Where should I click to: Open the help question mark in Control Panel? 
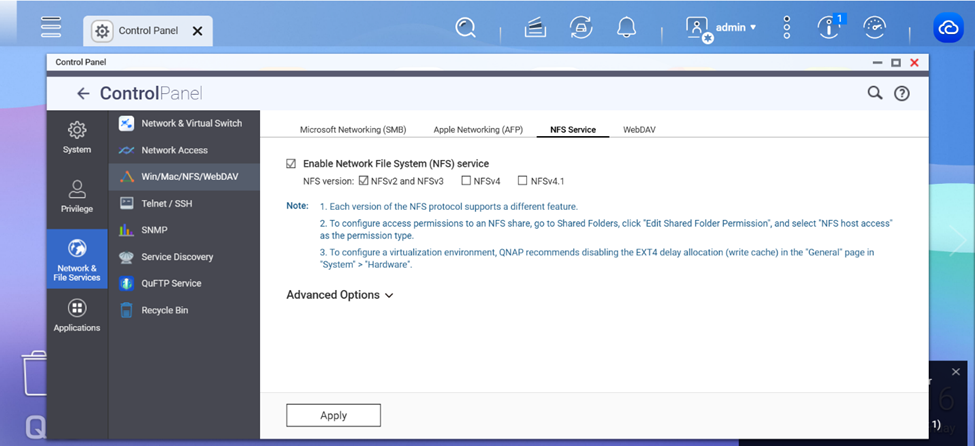[901, 94]
